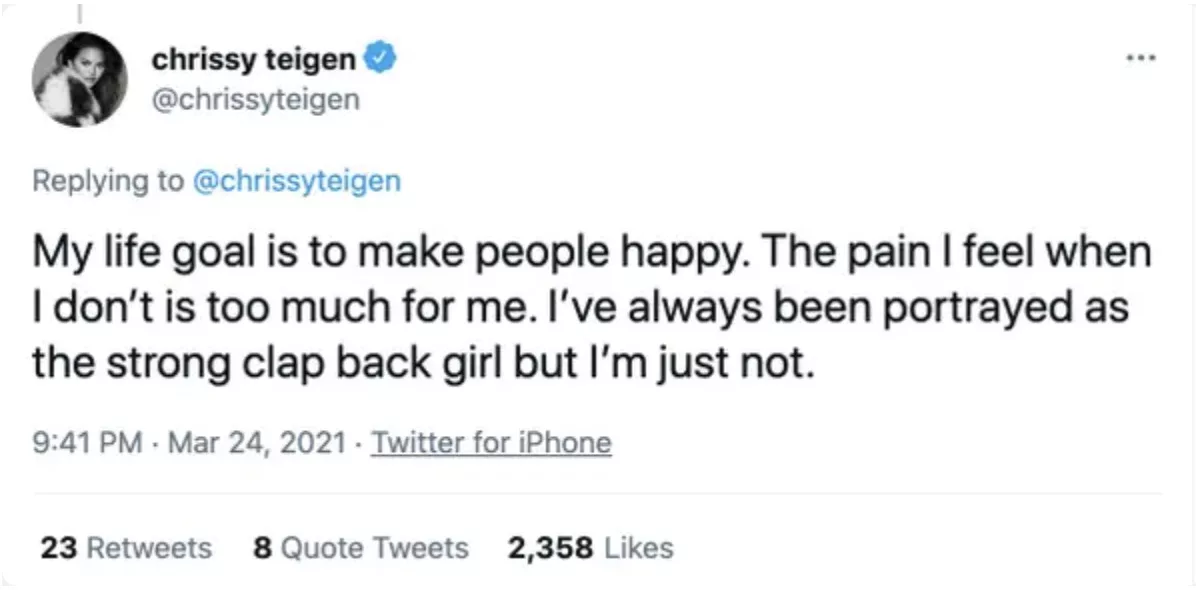
Task: Click tweet line starting "My life goal"
Action: point(591,253)
